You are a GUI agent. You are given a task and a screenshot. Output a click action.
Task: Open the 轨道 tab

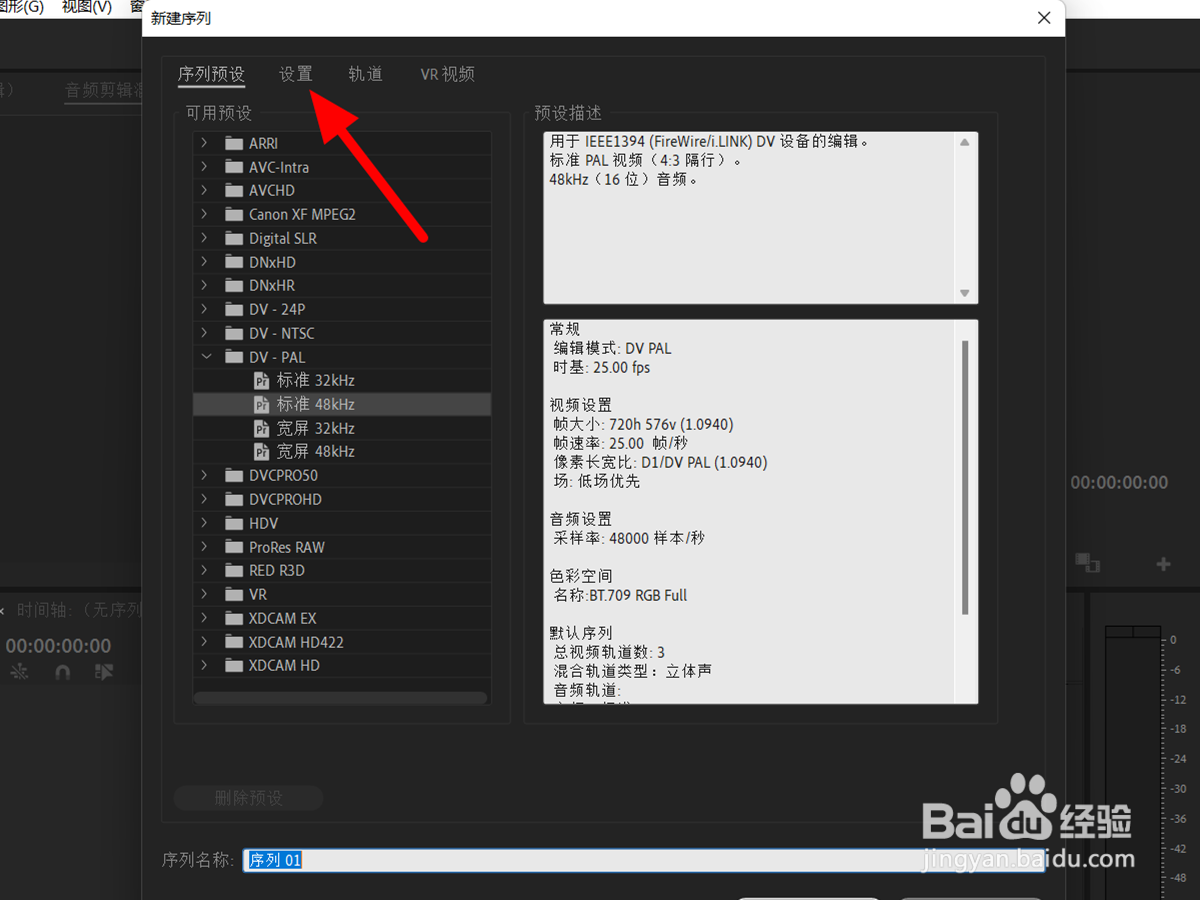(x=365, y=74)
